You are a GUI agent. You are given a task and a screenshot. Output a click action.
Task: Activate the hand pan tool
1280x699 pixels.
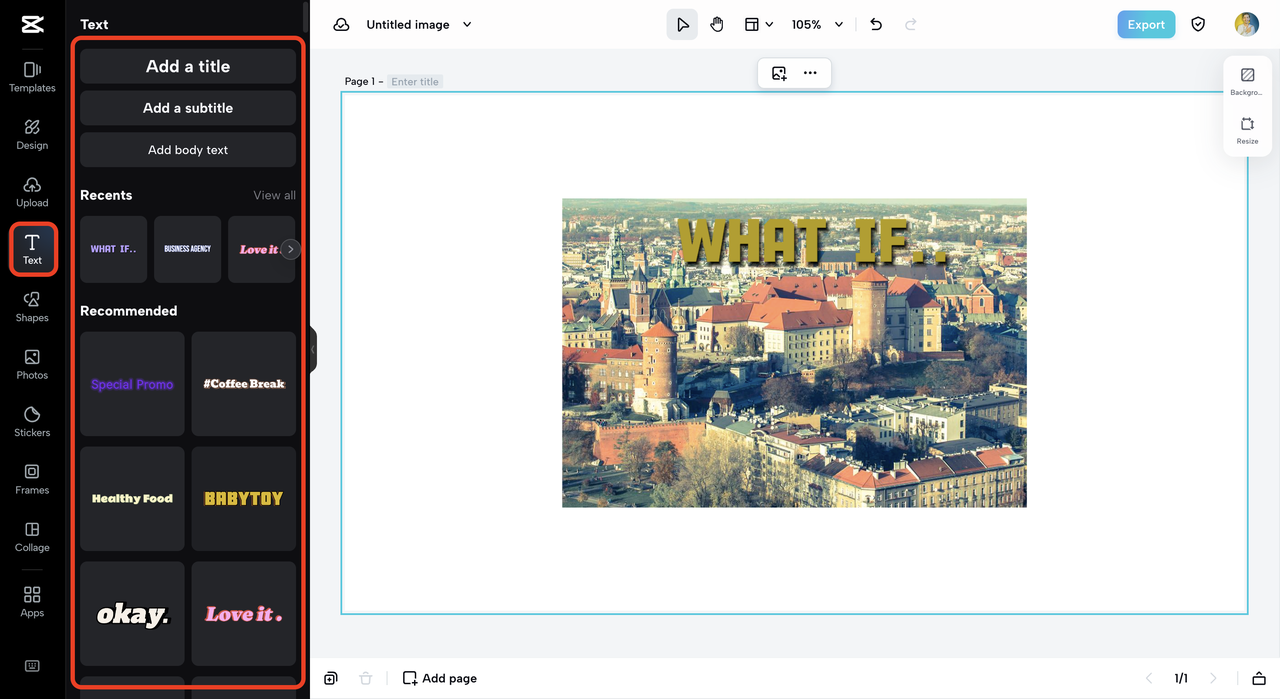click(717, 25)
